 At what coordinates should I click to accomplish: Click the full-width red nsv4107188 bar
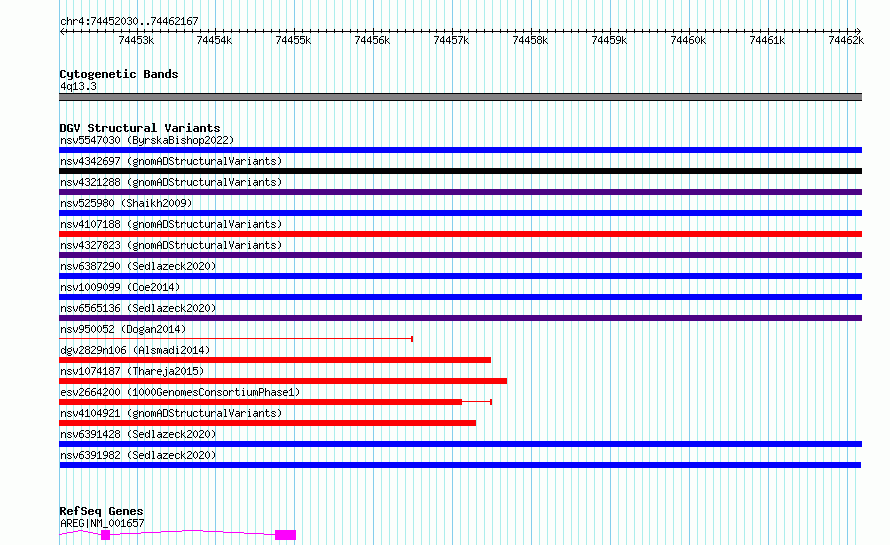460,234
